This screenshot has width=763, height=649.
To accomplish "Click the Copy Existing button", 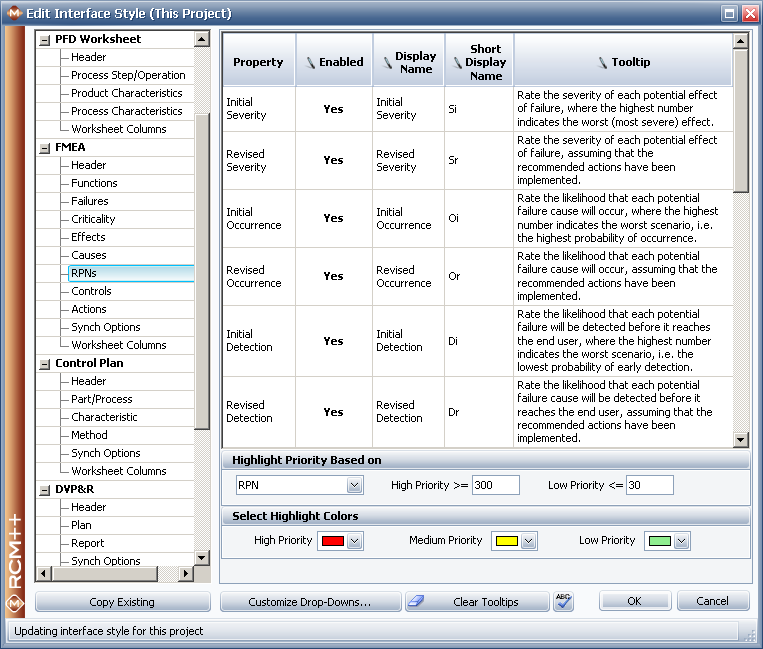I will [122, 602].
